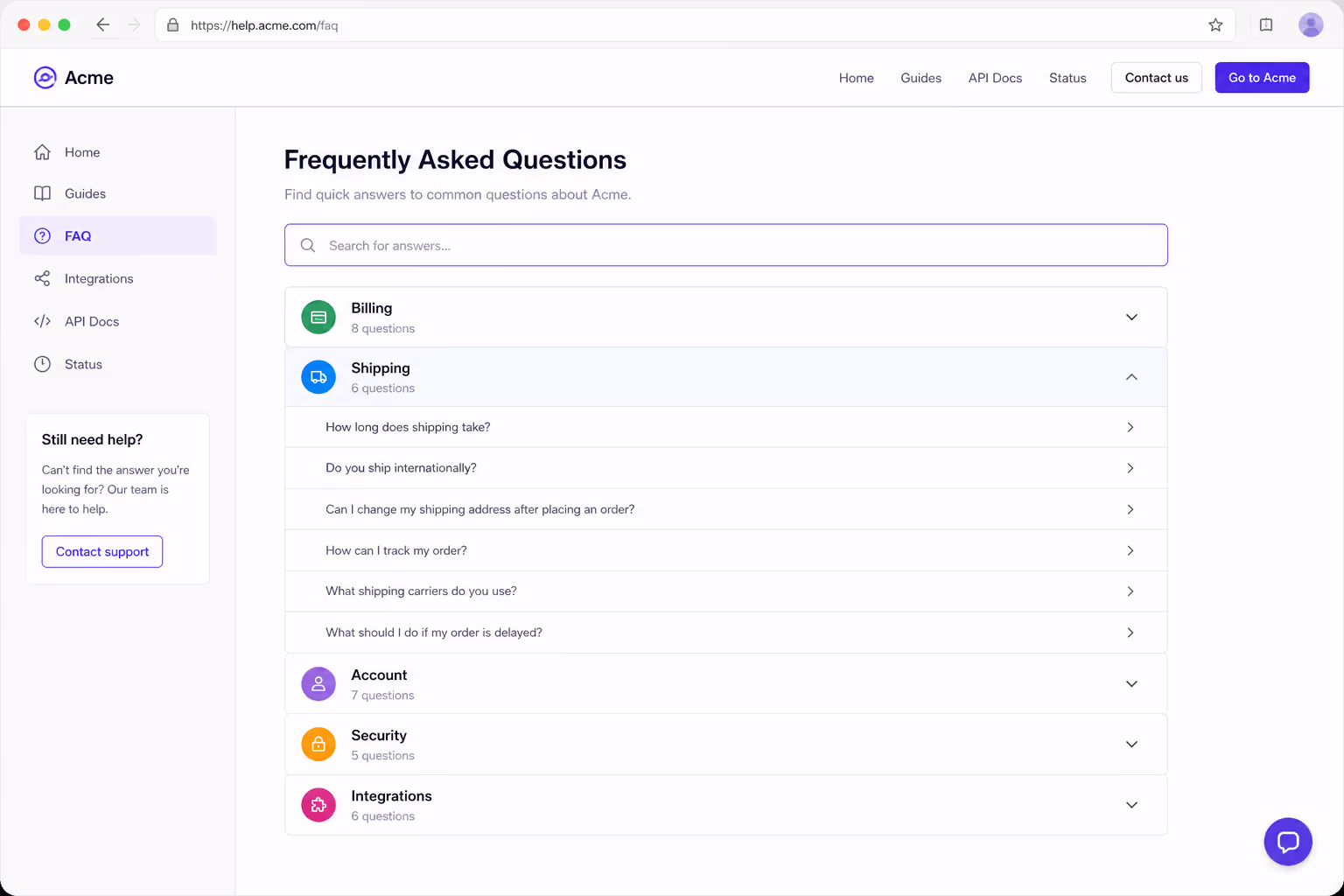Image resolution: width=1344 pixels, height=896 pixels.
Task: Click the Security section title
Action: (x=379, y=736)
